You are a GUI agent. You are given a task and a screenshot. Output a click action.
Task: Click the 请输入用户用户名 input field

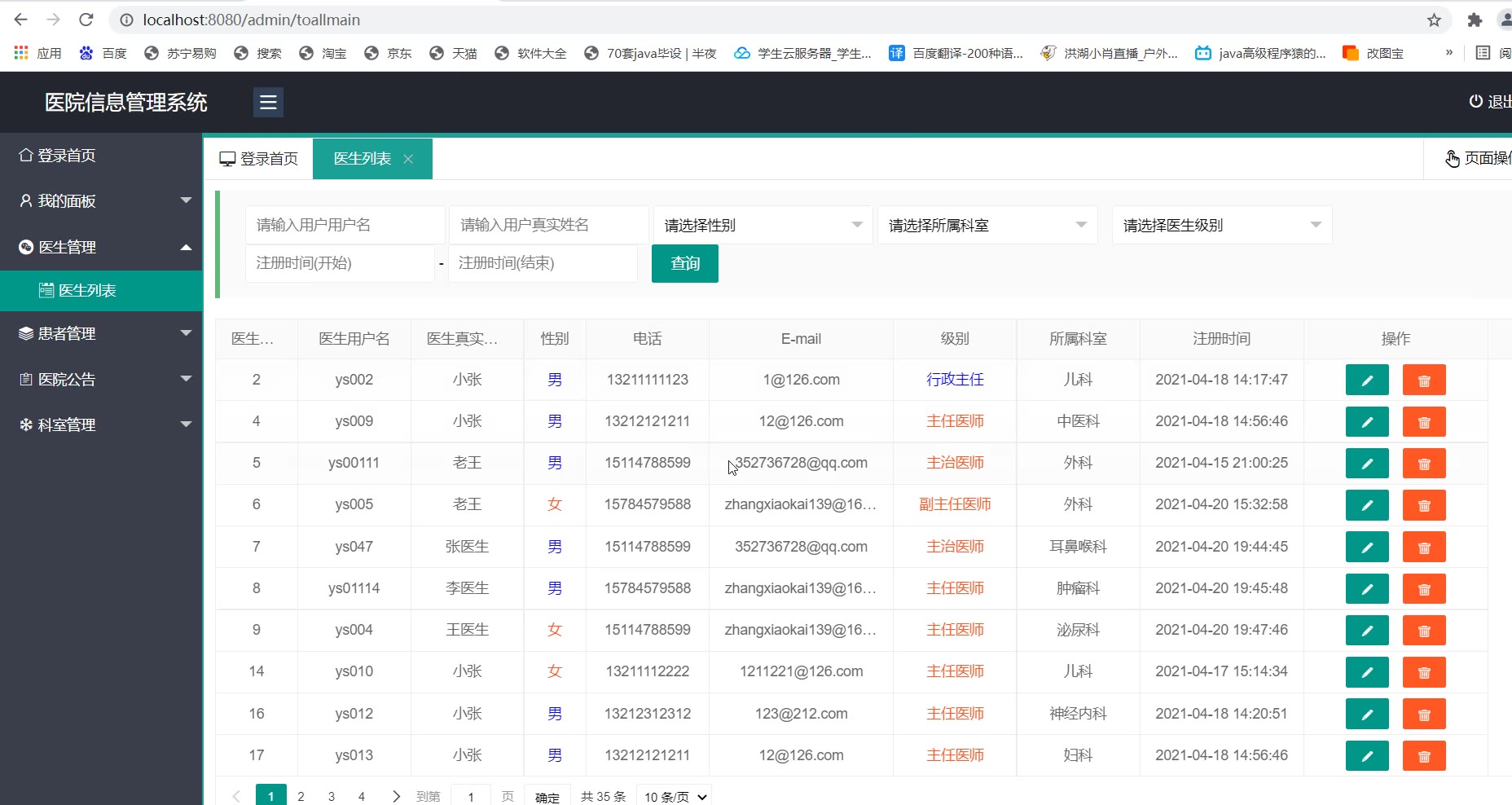tap(345, 225)
